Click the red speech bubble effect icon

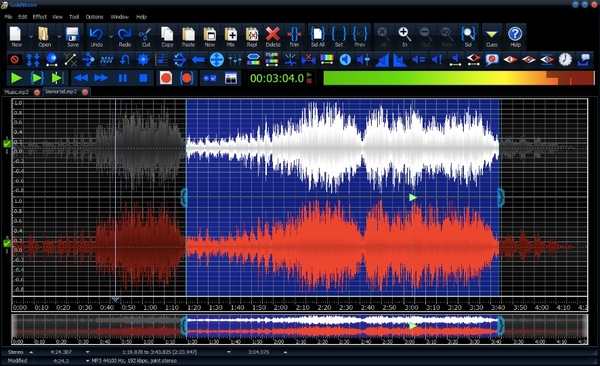492,59
